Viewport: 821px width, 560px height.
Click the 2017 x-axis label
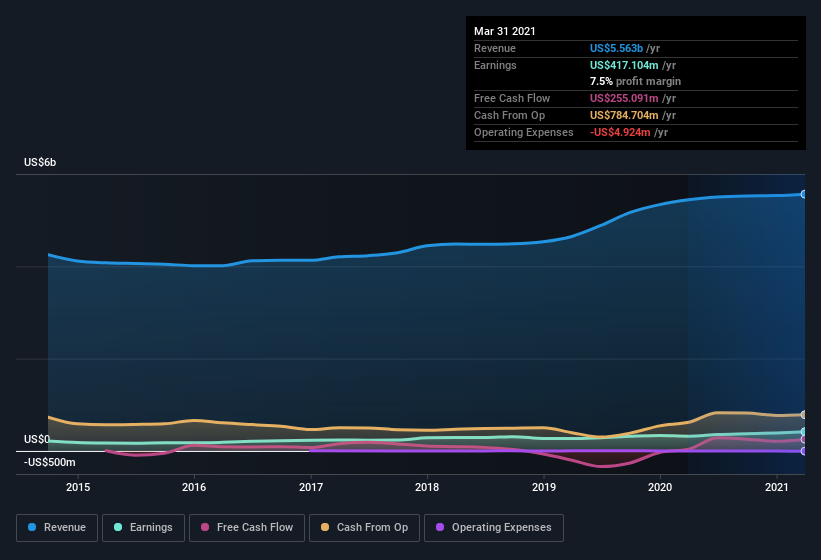[311, 487]
